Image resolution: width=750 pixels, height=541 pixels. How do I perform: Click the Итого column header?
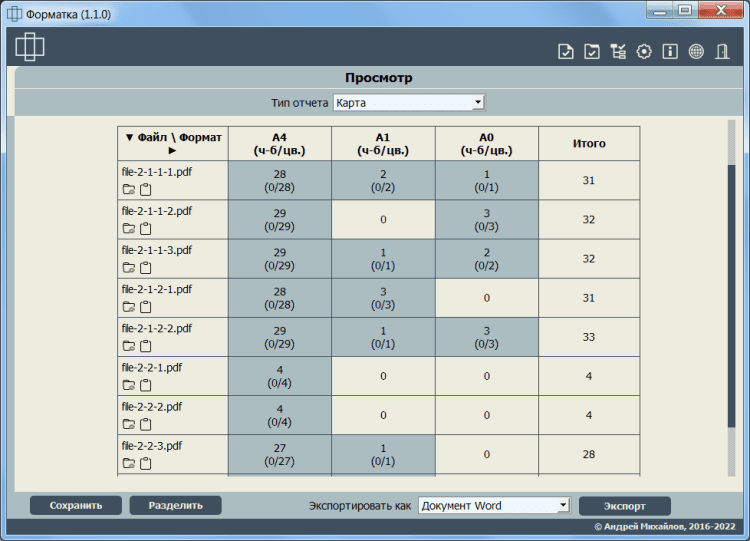(x=589, y=144)
